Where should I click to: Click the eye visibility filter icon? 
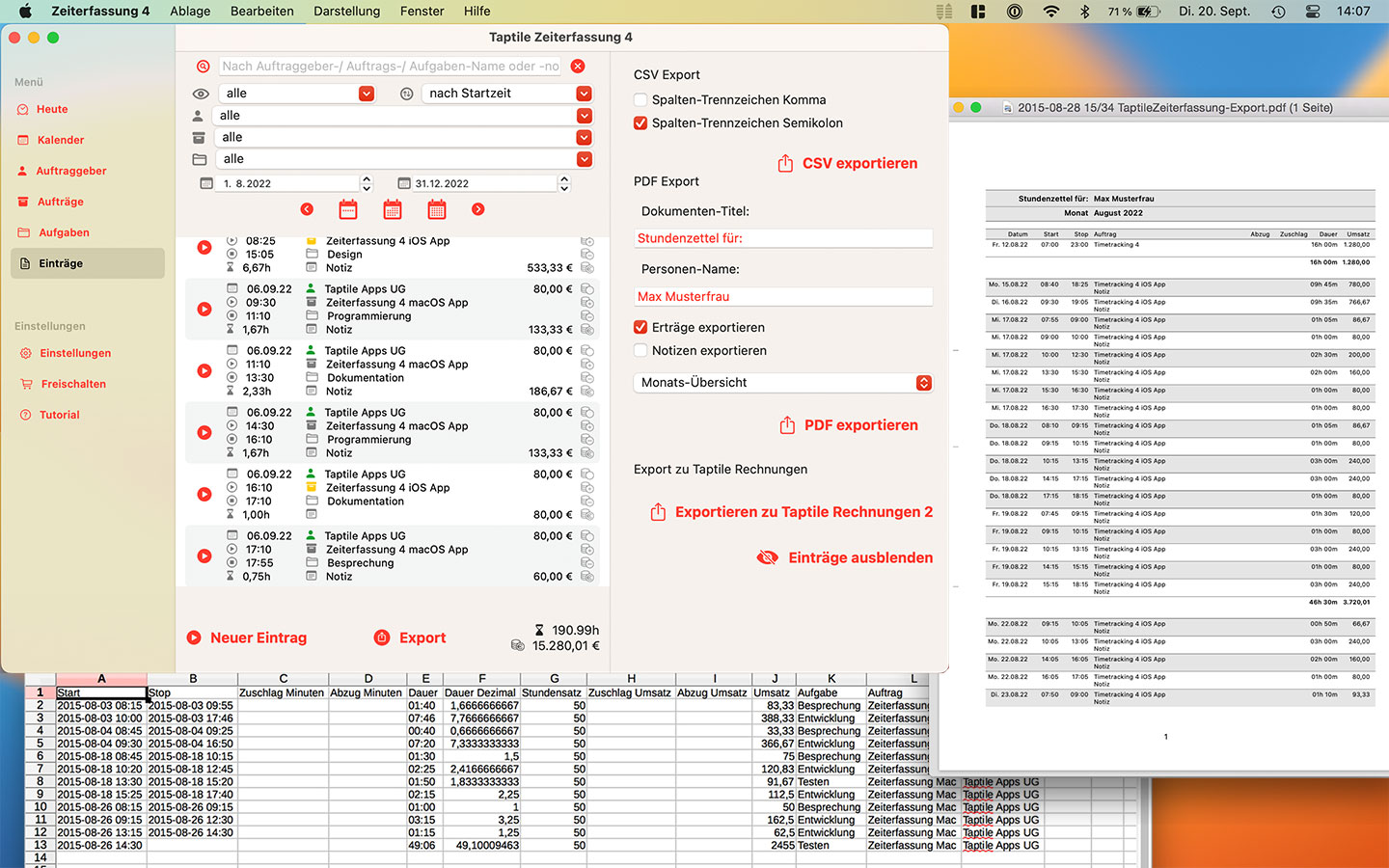coord(201,94)
